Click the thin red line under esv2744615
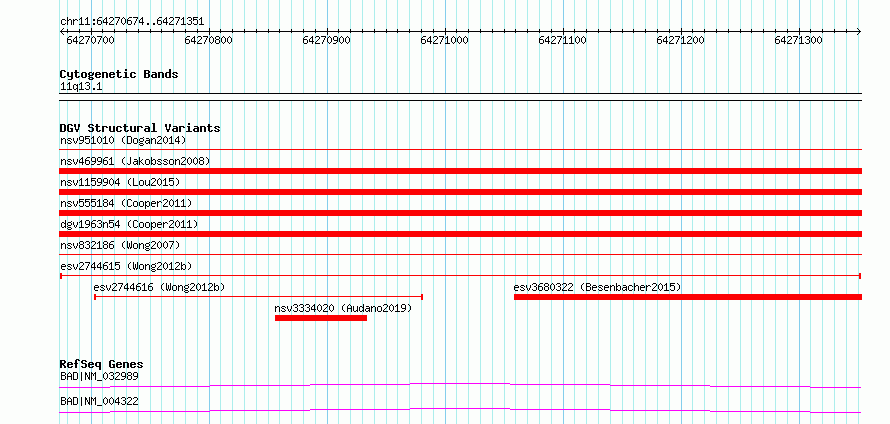The image size is (890, 424). tap(460, 276)
